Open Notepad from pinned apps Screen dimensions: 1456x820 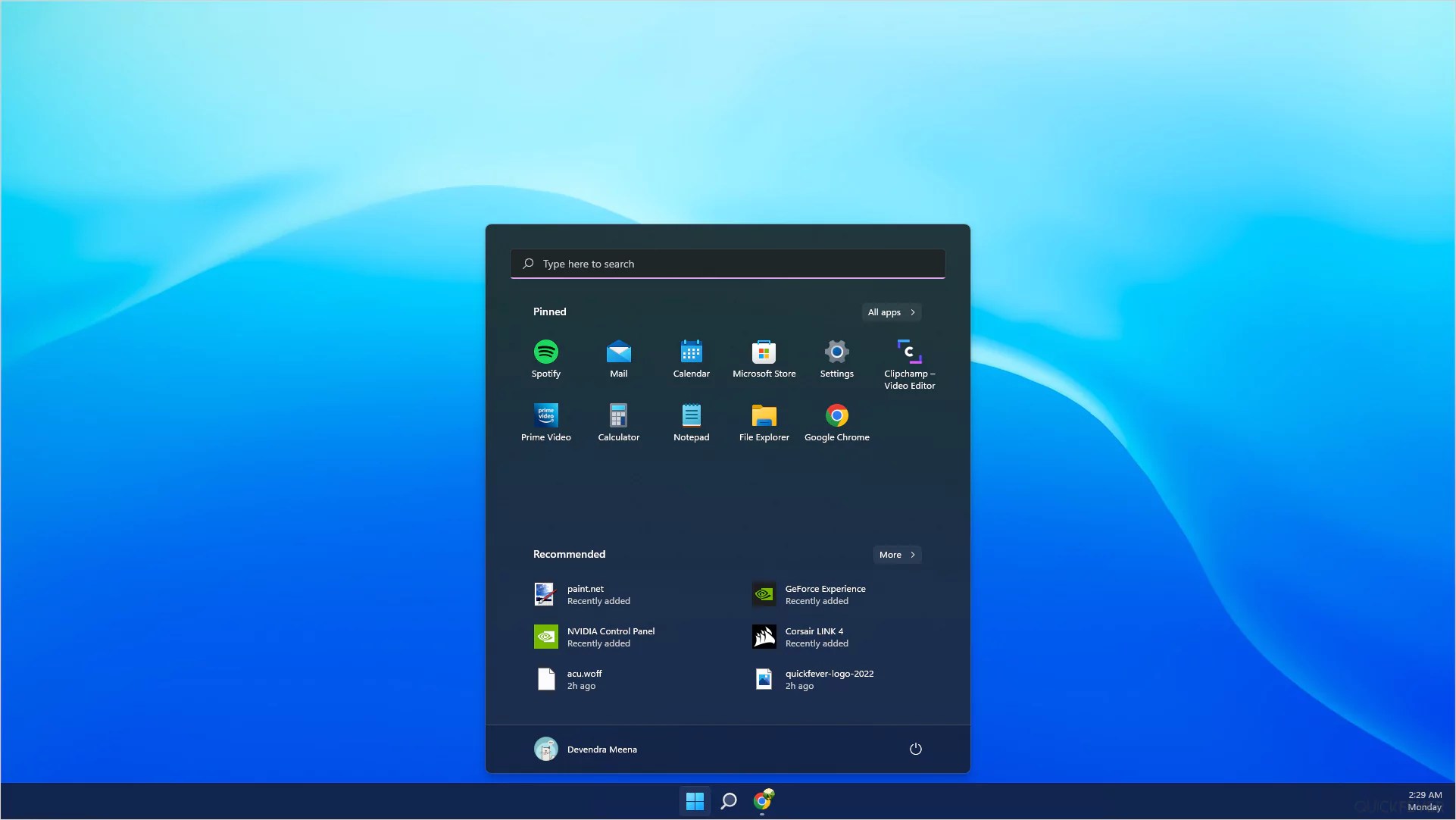(x=691, y=422)
